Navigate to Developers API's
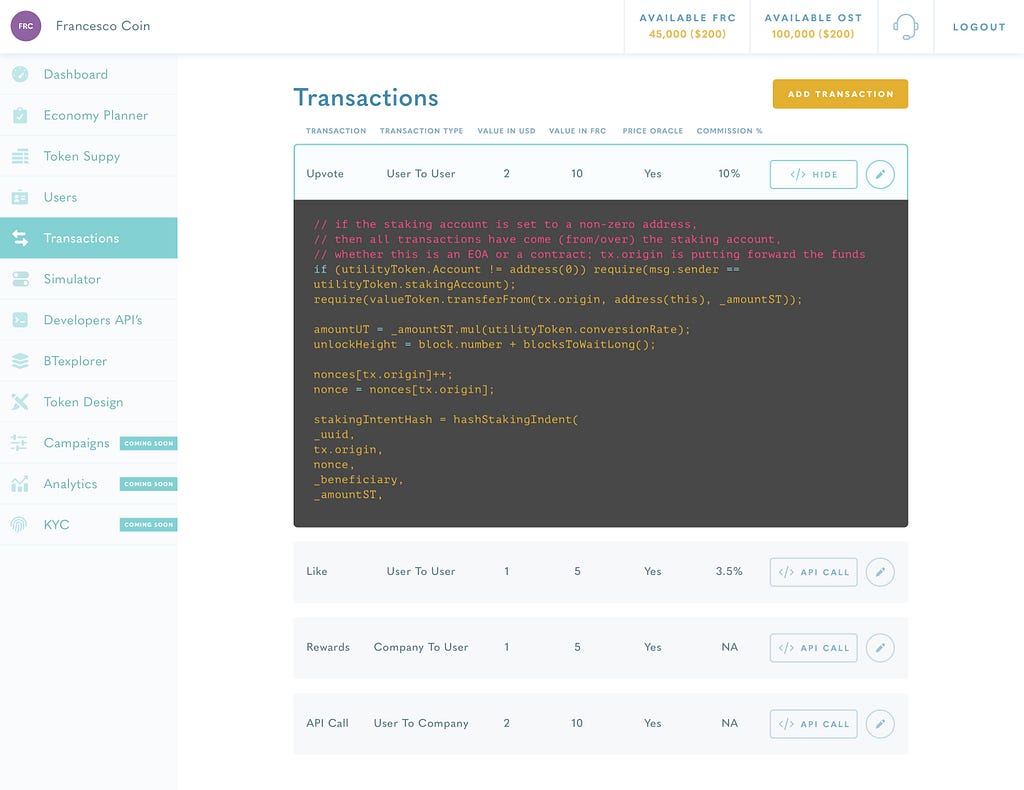1024x790 pixels. (89, 320)
